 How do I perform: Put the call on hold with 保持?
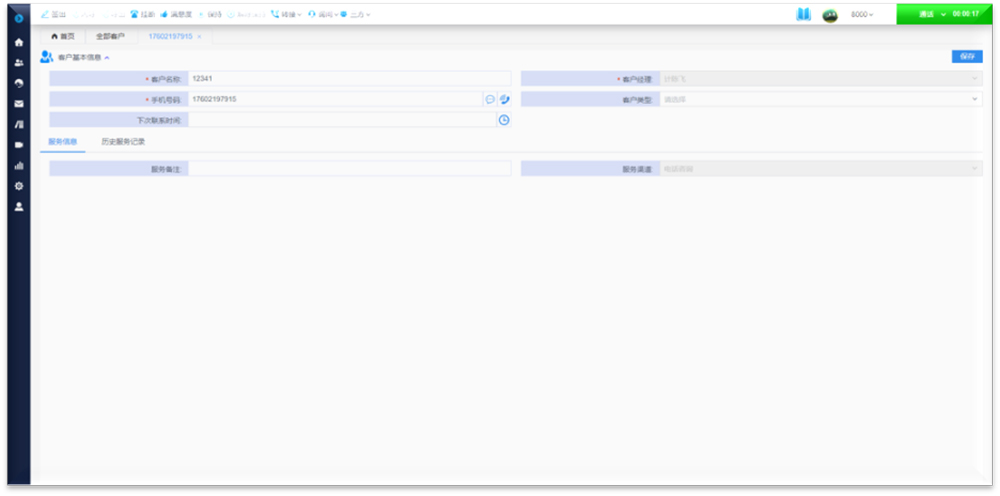tap(210, 14)
